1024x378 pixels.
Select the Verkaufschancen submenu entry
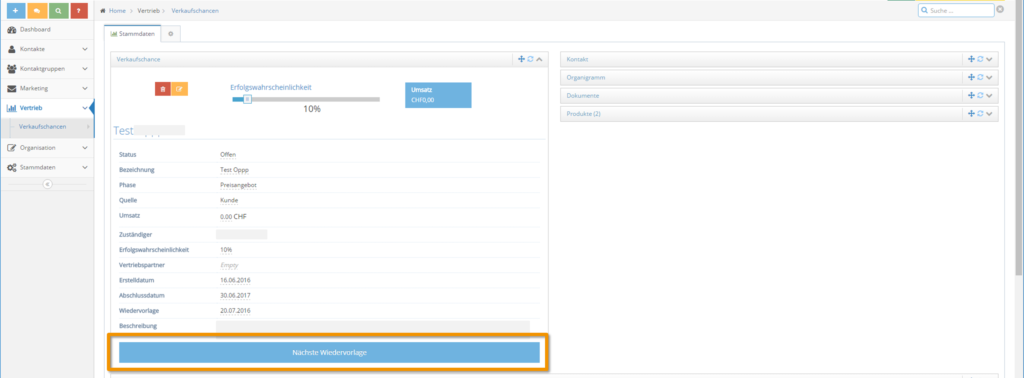pyautogui.click(x=47, y=127)
